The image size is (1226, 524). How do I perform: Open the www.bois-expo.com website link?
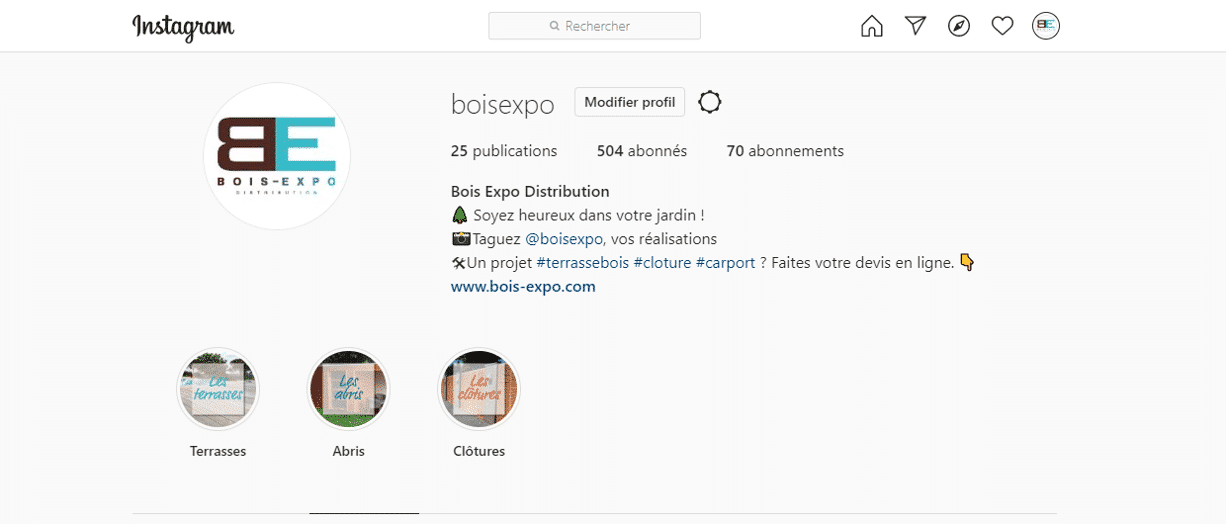coord(523,286)
